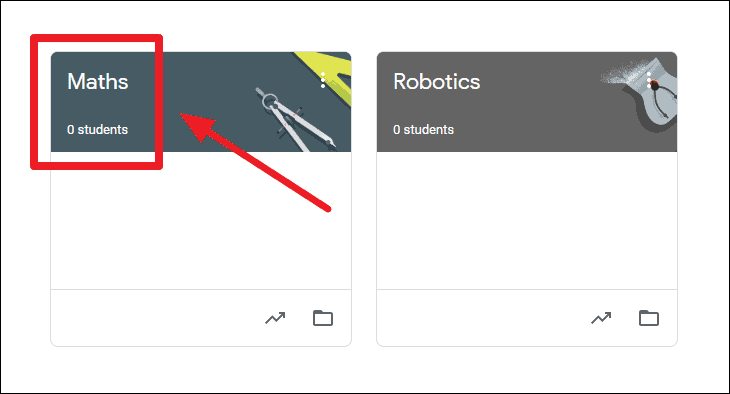The height and width of the screenshot is (394, 730).
Task: Click the 0 students text under Robotics
Action: (423, 129)
